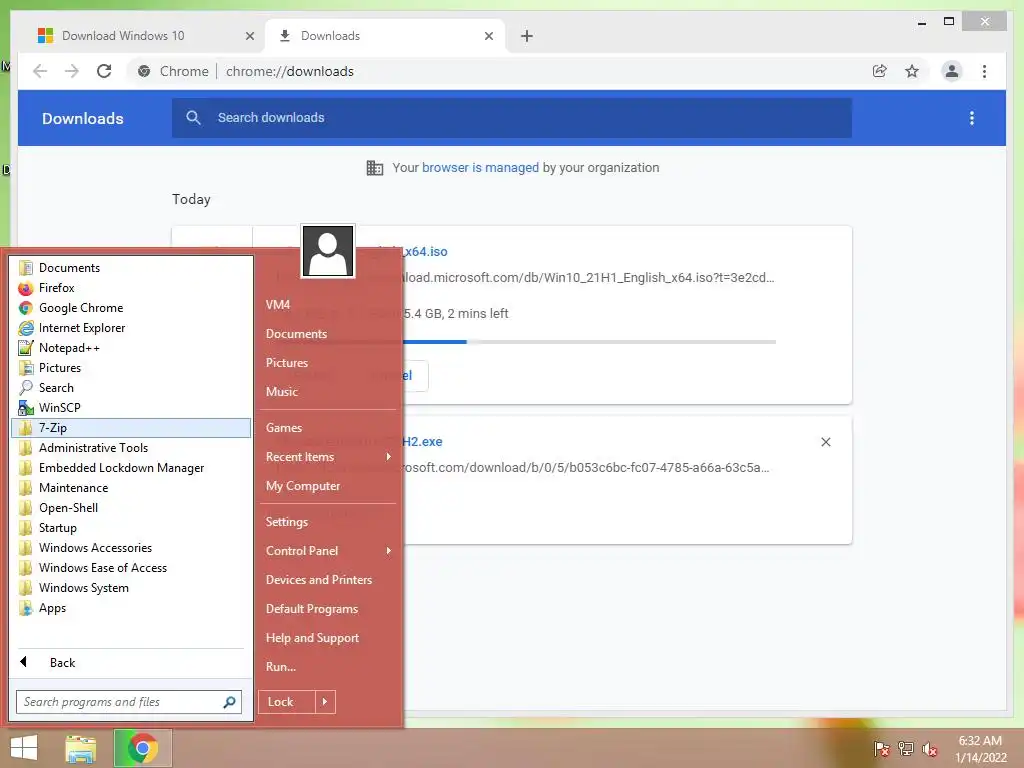Open the Downloads page more actions menu
Viewport: 1024px width, 768px height.
972,118
